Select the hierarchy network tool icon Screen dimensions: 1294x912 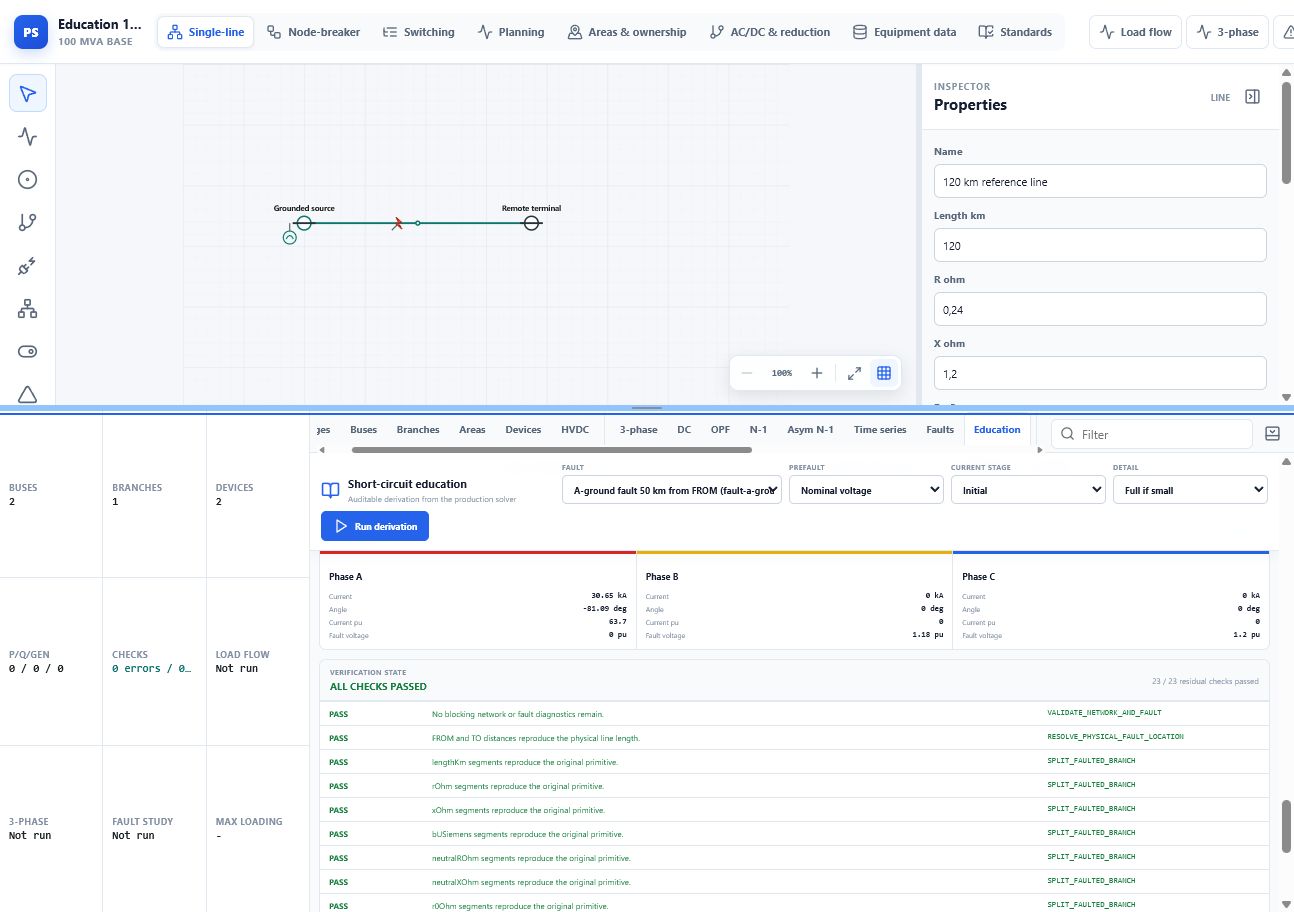tap(28, 309)
